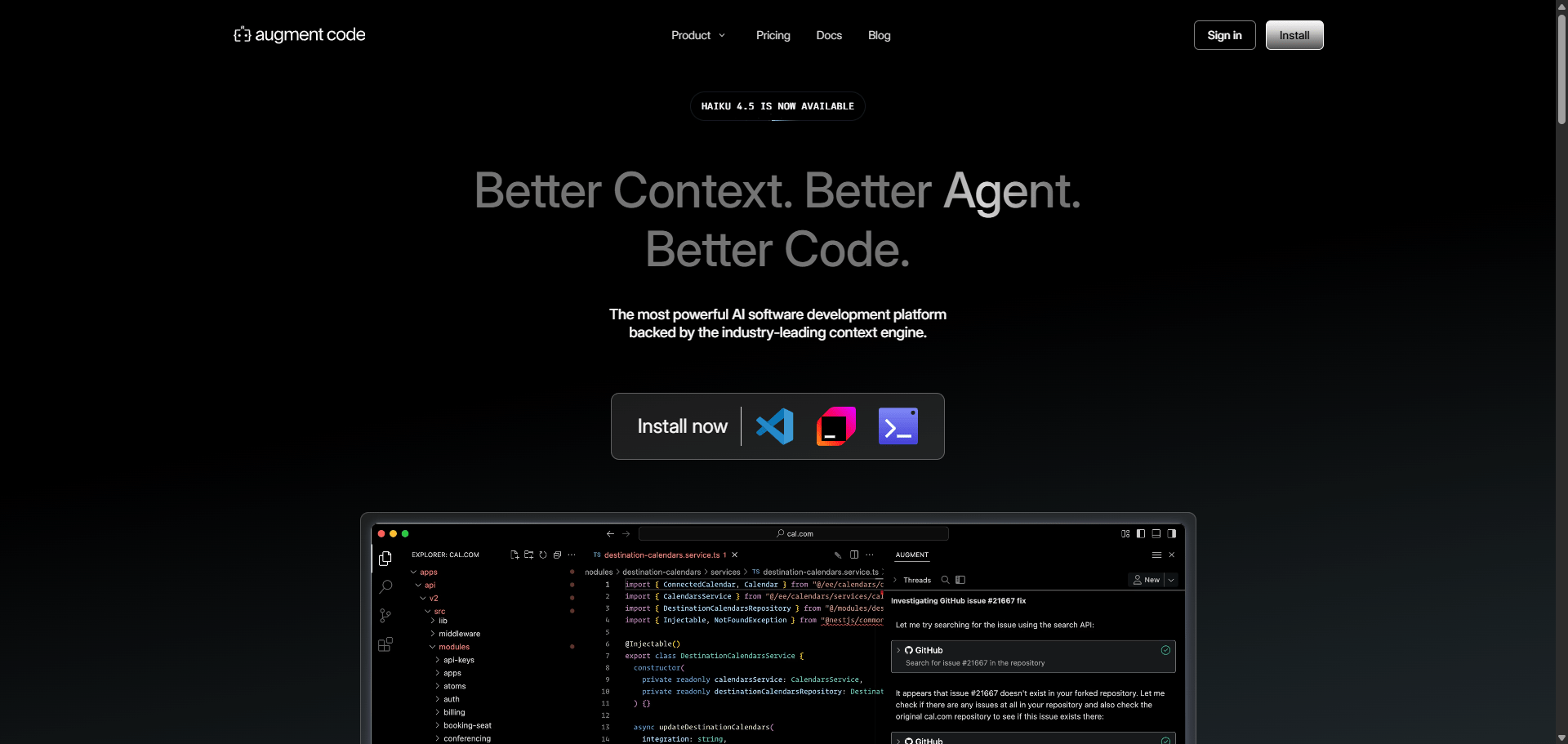Open the Explorer files icon in sidebar
Screen dimensions: 1568x744
(385, 559)
